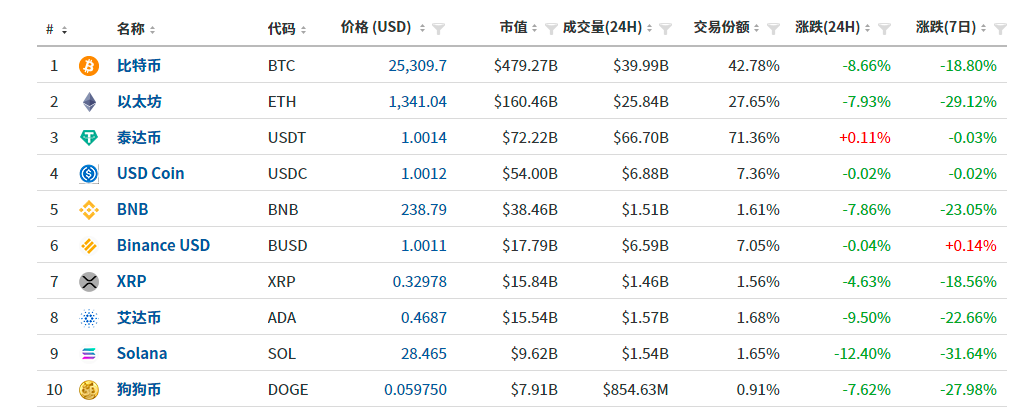This screenshot has width=1032, height=414.
Task: Open the 泰达币 link
Action: point(139,138)
